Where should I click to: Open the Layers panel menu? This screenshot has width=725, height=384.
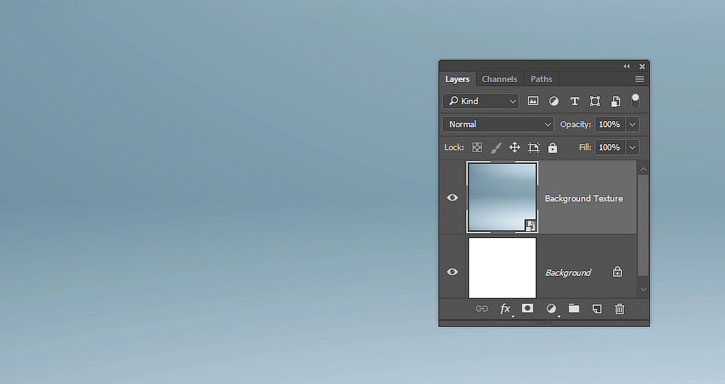[x=639, y=79]
